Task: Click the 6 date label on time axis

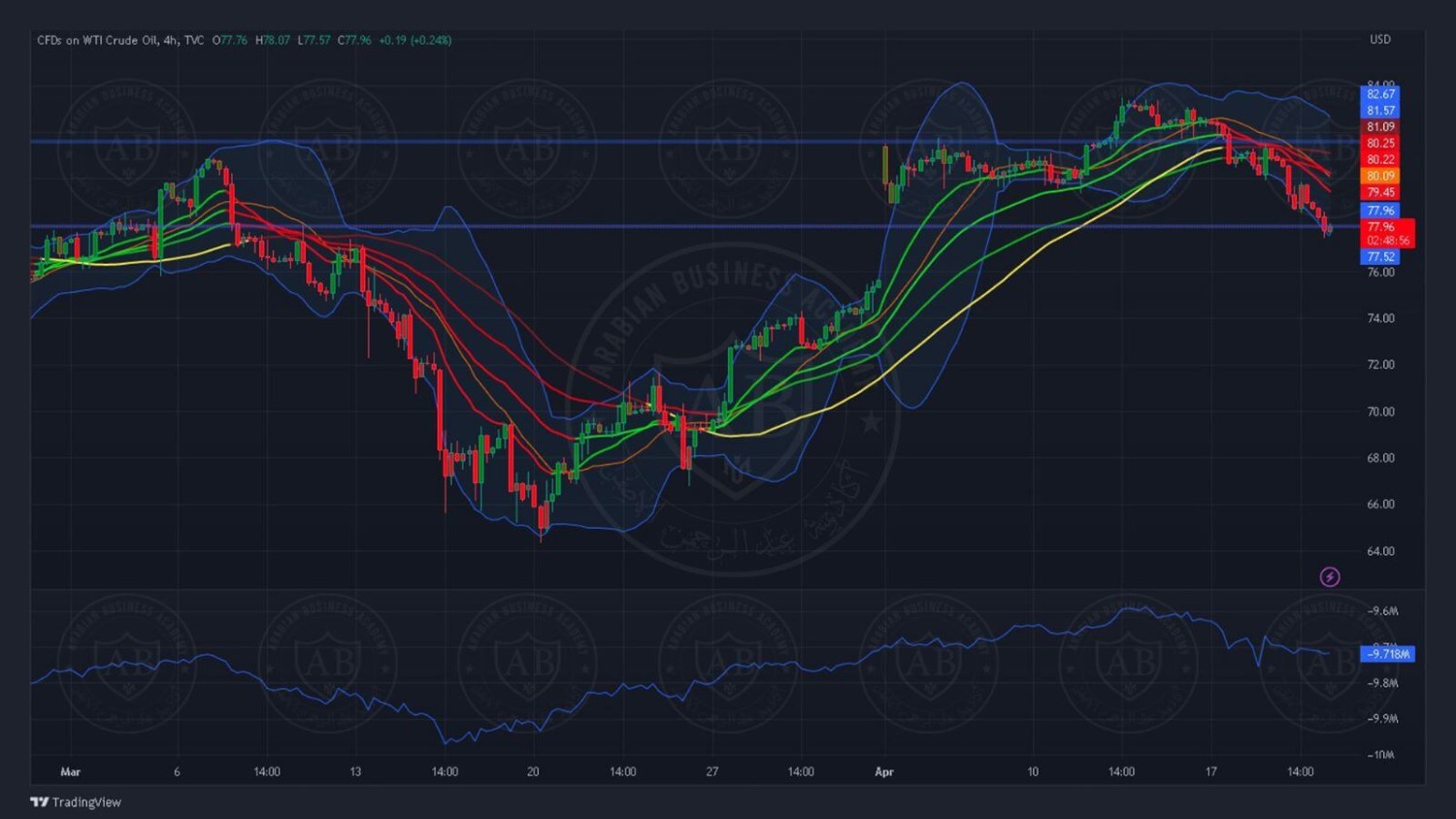Action: (177, 772)
